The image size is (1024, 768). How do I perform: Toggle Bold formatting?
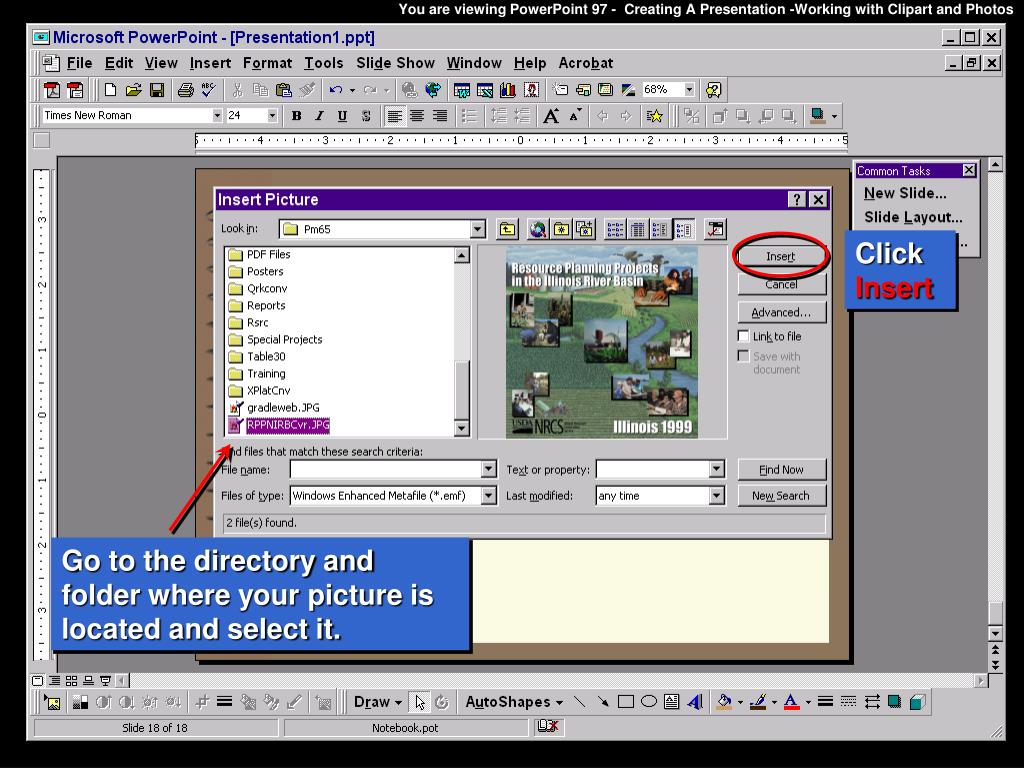coord(296,116)
